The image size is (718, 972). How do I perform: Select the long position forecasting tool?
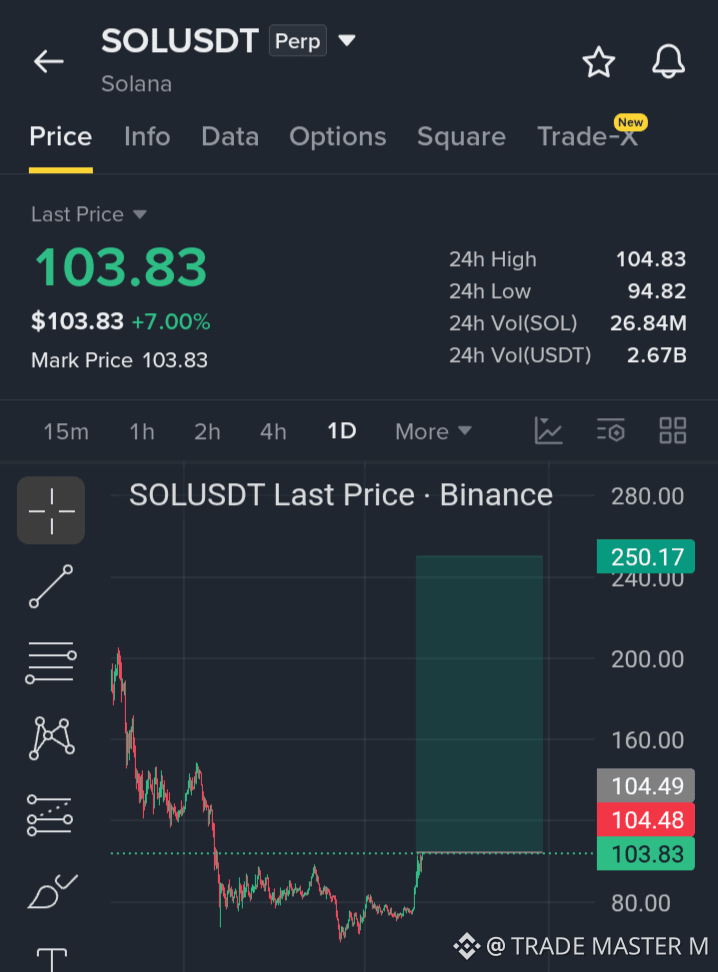click(x=50, y=815)
